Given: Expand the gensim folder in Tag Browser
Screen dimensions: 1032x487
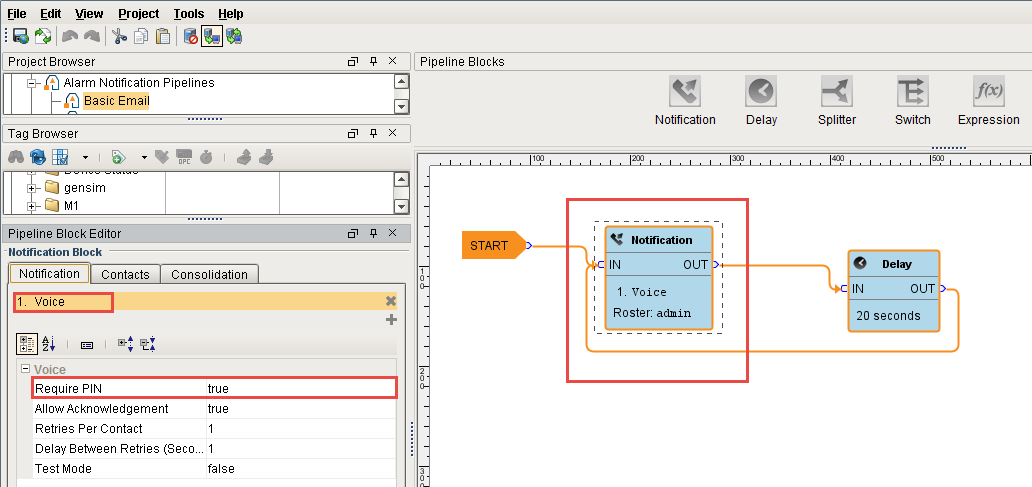Looking at the screenshot, I should [32, 188].
